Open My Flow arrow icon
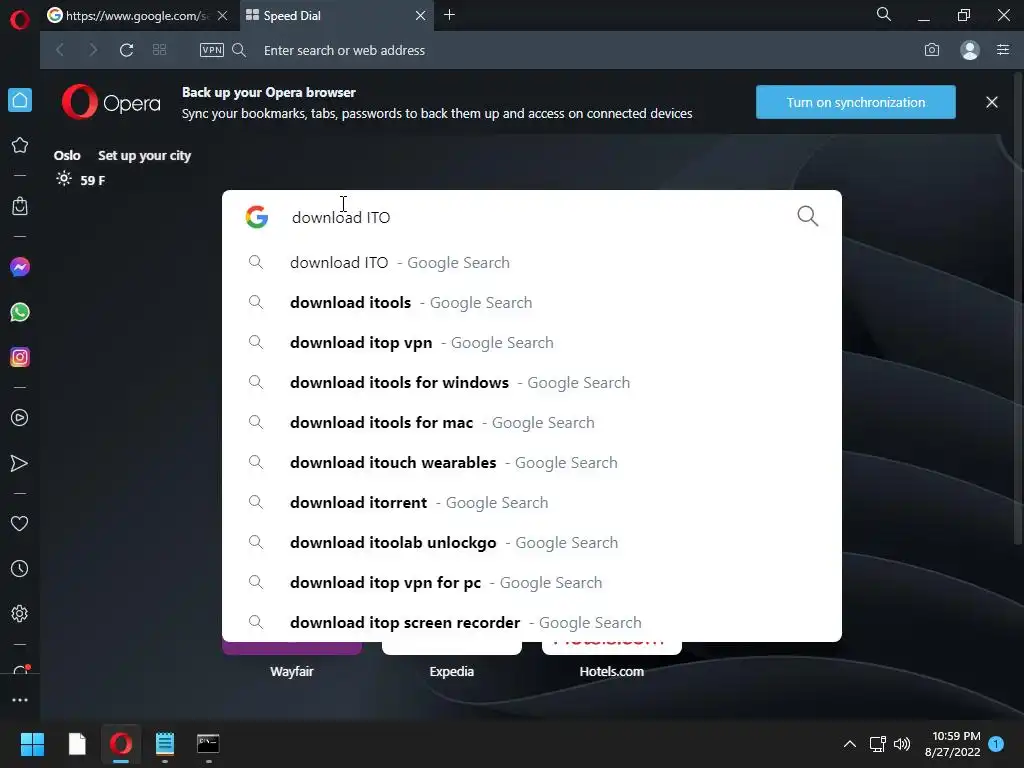This screenshot has width=1024, height=768. point(20,463)
